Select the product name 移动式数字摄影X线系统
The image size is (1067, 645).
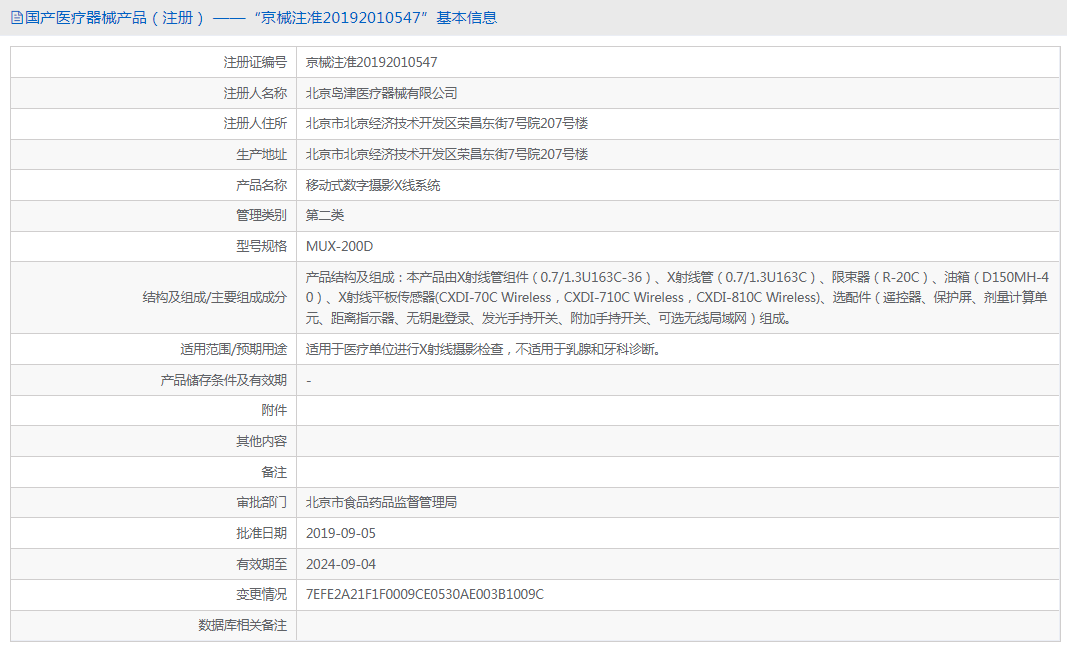coord(376,185)
